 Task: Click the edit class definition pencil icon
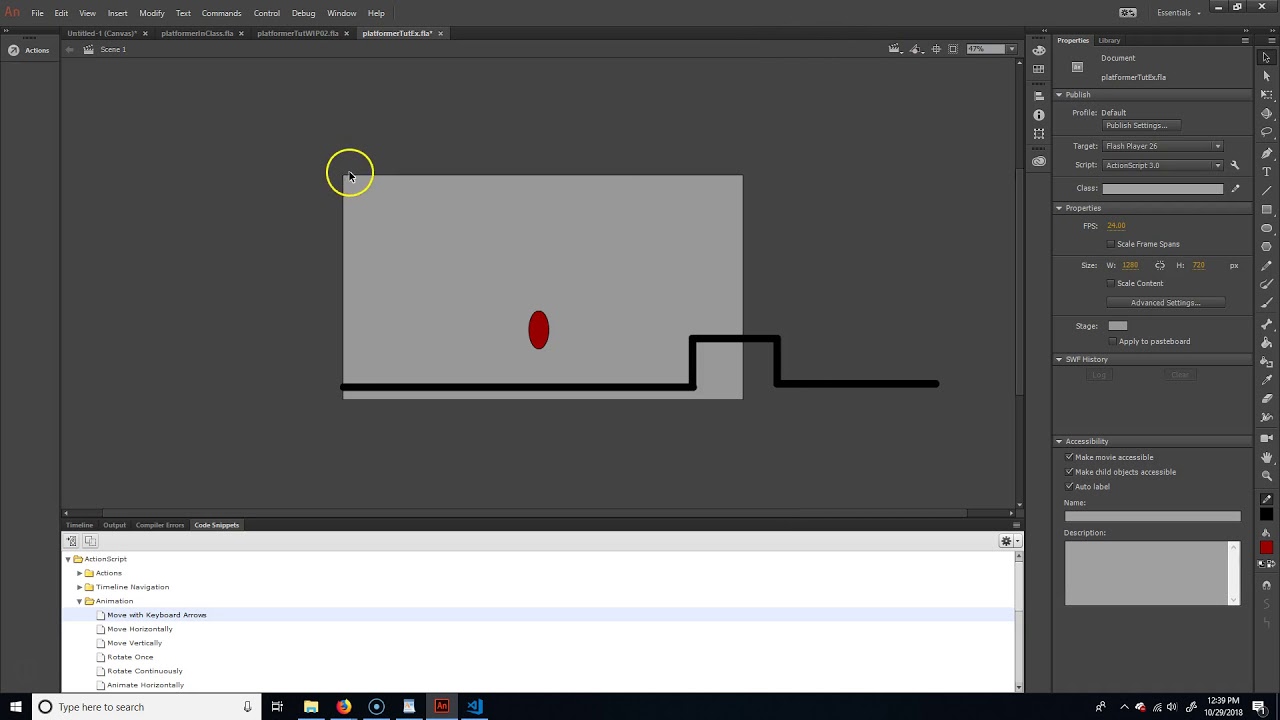tap(1235, 188)
